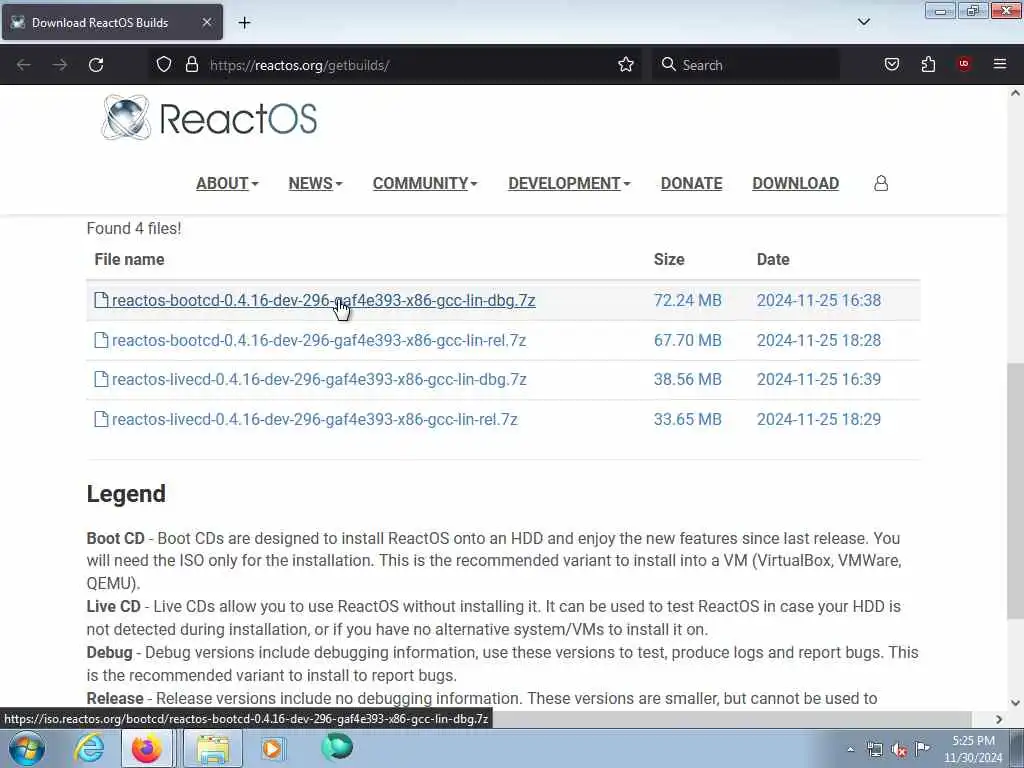
Task: Click date 2024-11-25 16:38
Action: [x=819, y=300]
